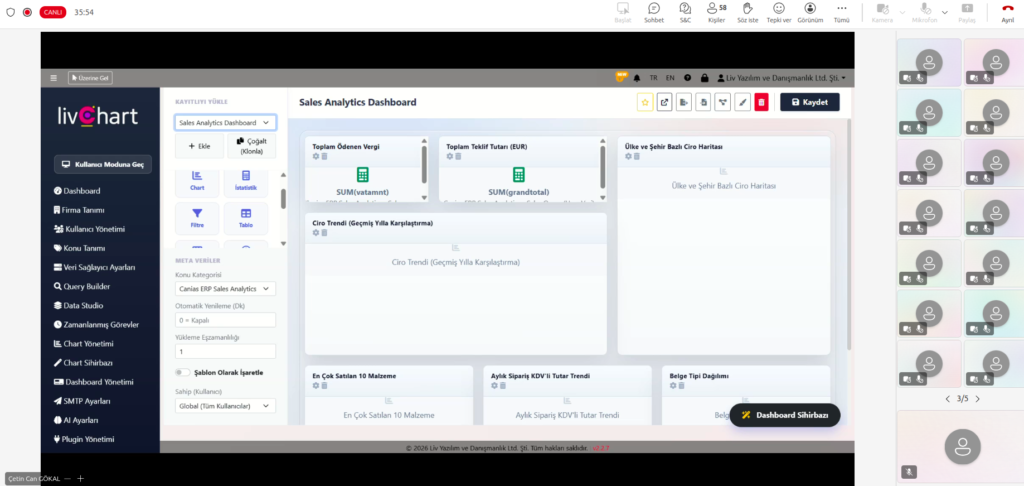Open the Sales Analytics Dashboard dropdown
Viewport: 1024px width, 486px height.
(225, 122)
